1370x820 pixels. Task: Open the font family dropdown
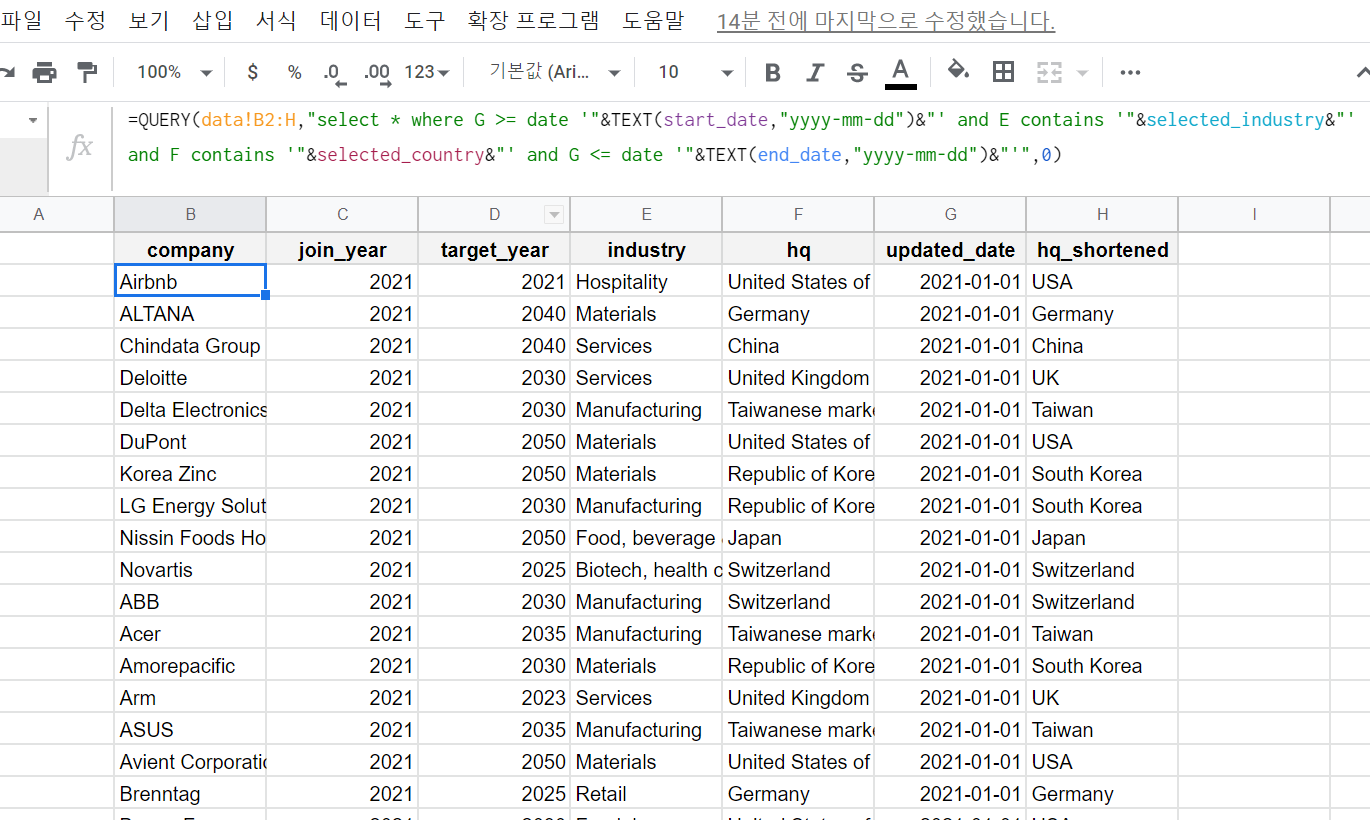pyautogui.click(x=555, y=72)
